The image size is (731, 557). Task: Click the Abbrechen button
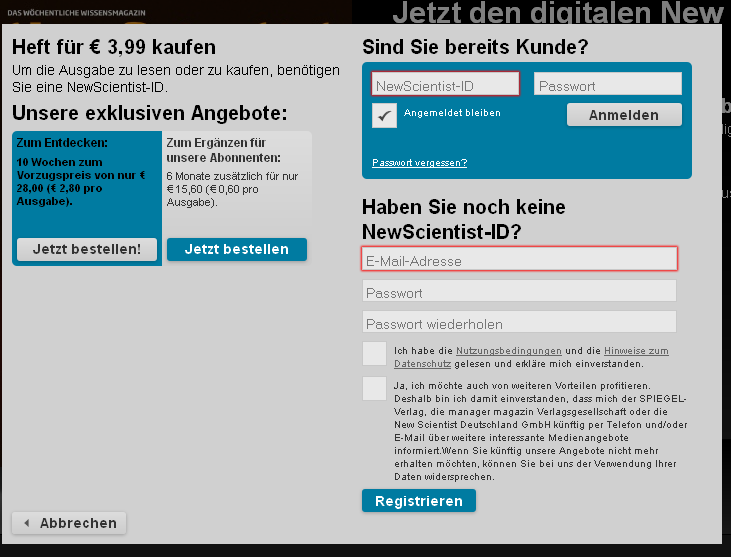click(69, 523)
